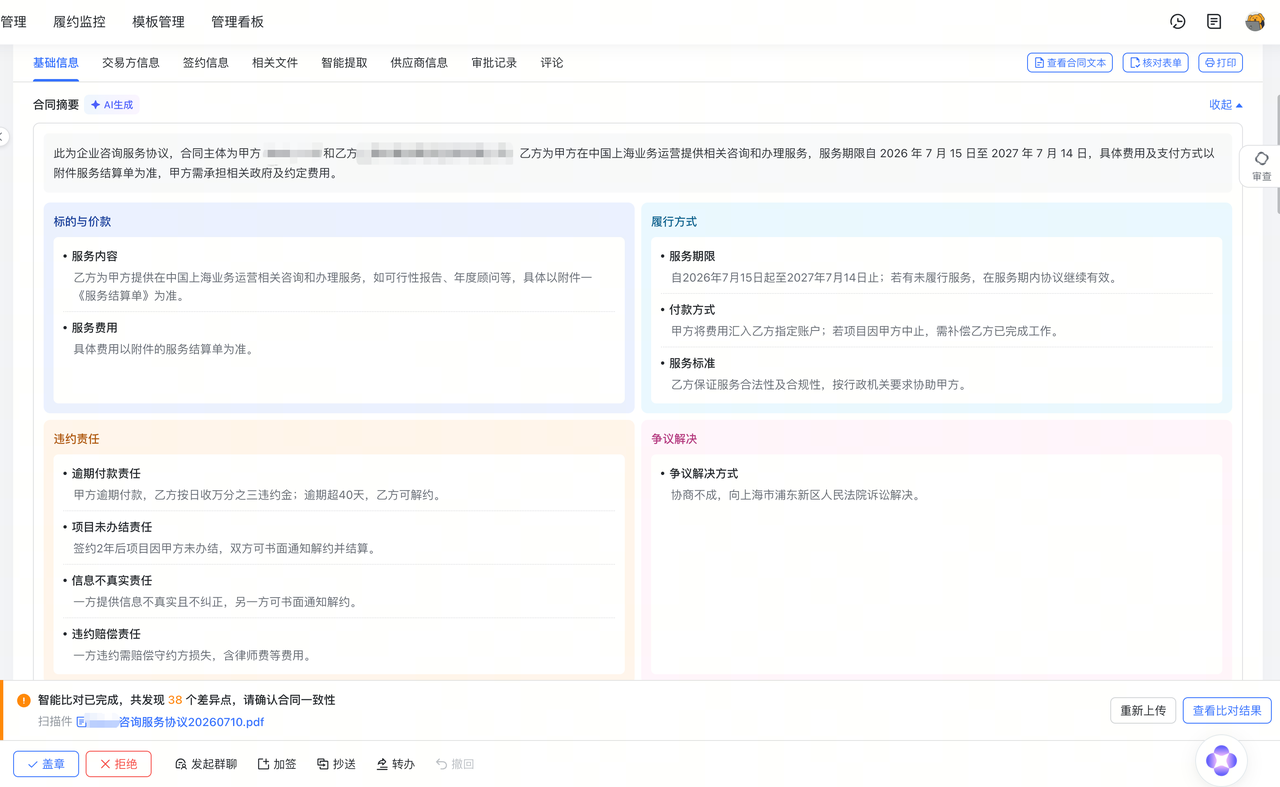The image size is (1280, 787).
Task: Click the 打印 button
Action: (x=1220, y=63)
